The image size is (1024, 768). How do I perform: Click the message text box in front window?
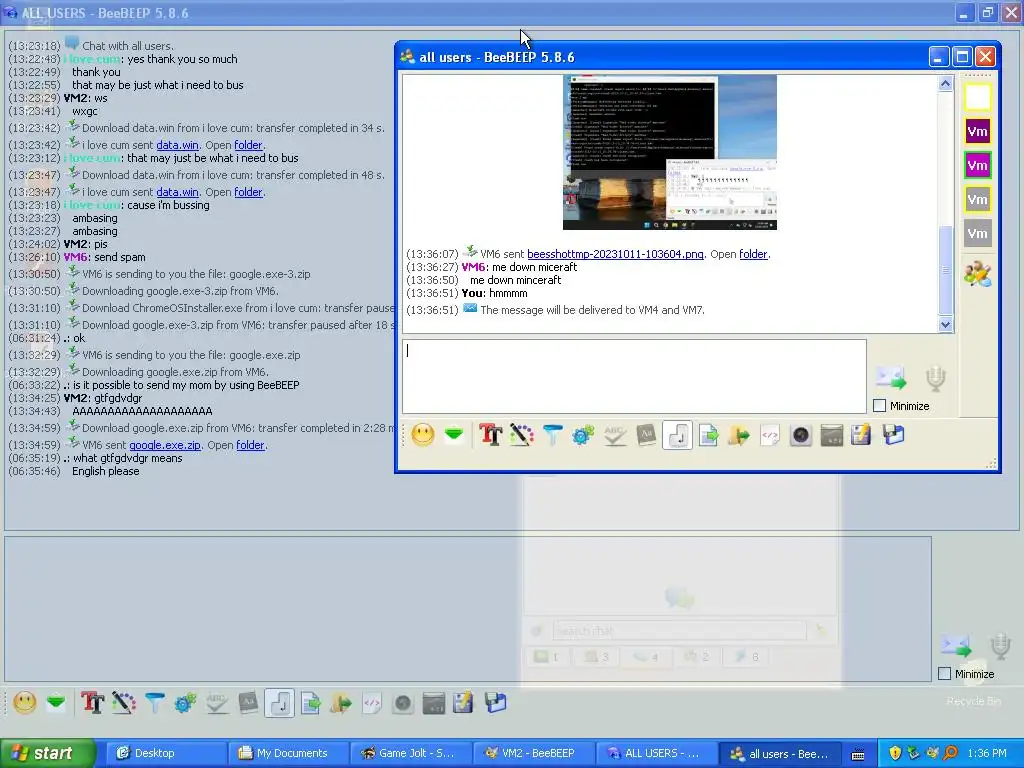point(634,376)
